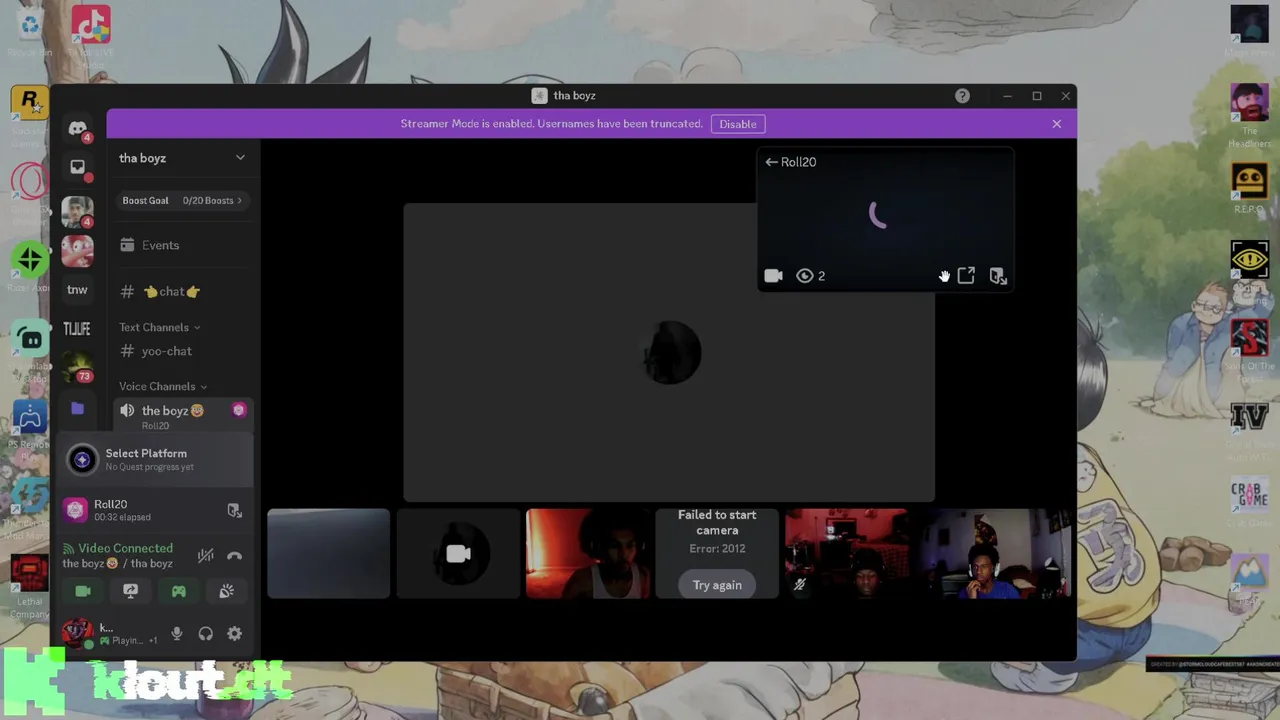Leave activity from the Roll20 overlay
The image size is (1280, 720).
point(998,276)
